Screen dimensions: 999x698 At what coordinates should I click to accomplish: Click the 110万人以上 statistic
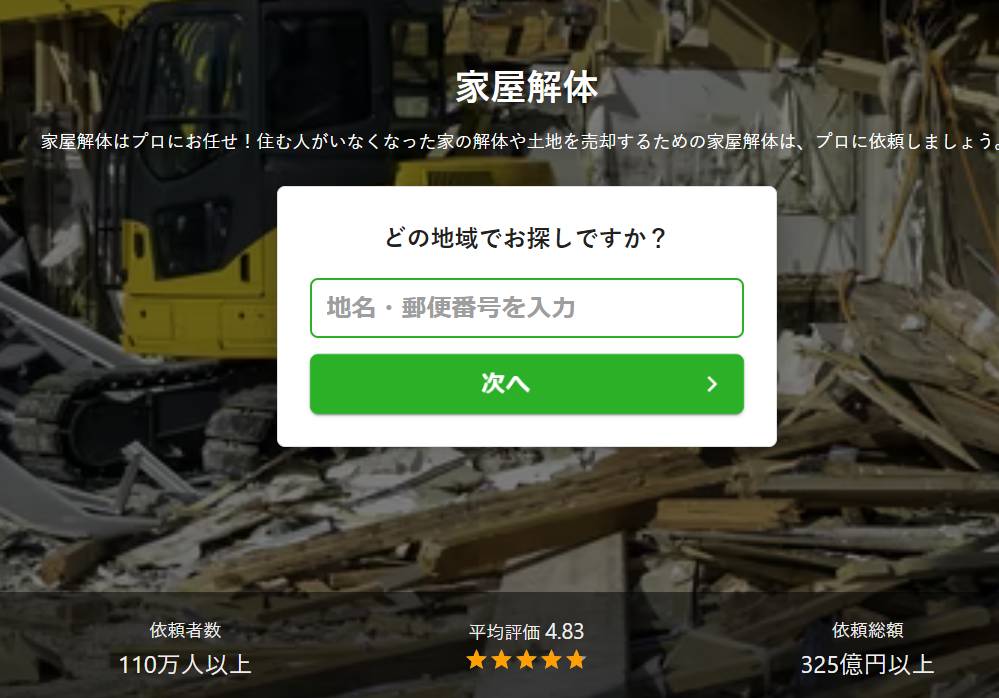click(x=185, y=664)
